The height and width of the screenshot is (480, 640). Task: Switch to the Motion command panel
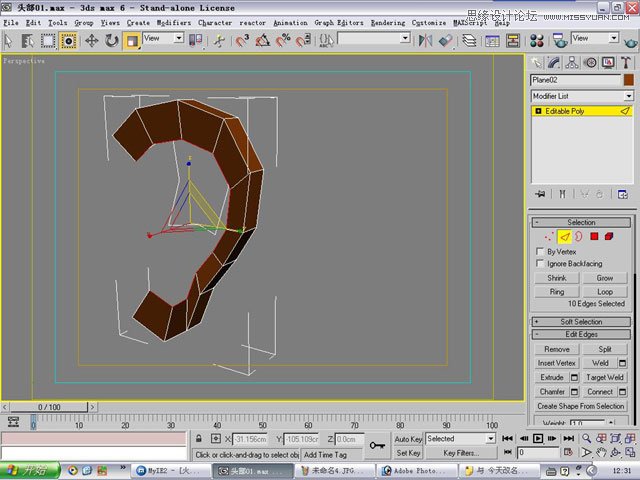pos(590,62)
